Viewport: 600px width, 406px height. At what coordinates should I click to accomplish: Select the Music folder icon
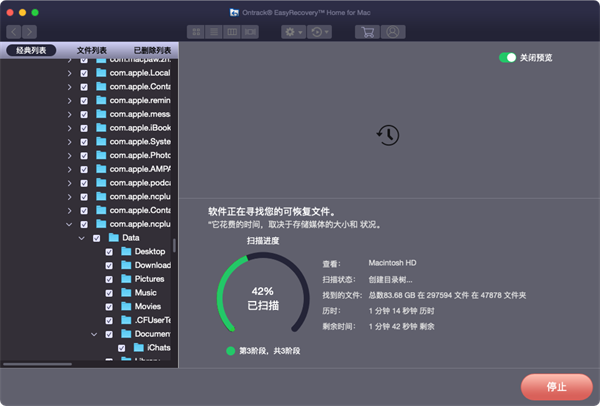(x=126, y=292)
